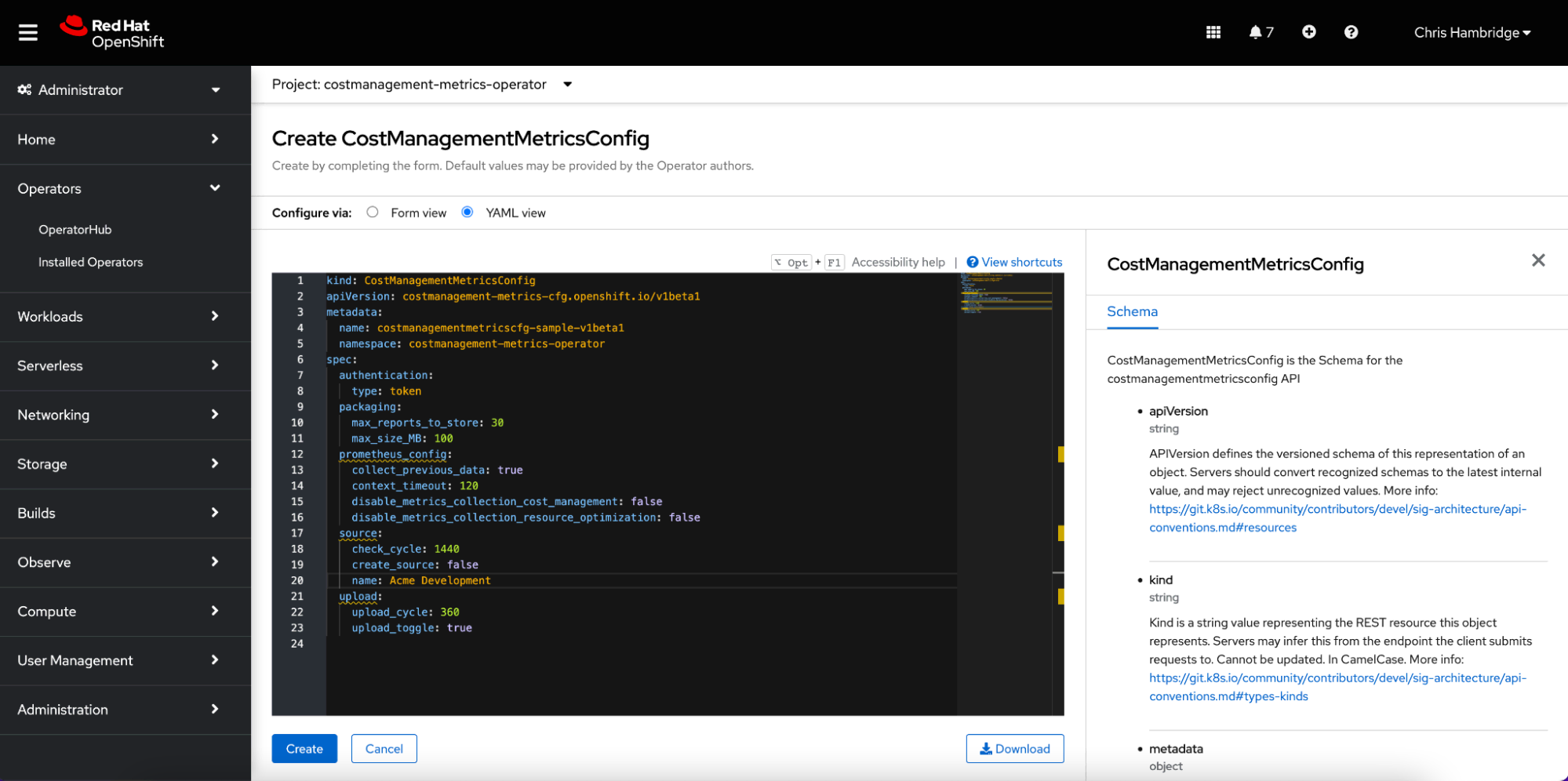This screenshot has width=1568, height=781.
Task: Click the warning marker beside line 21
Action: point(1061,597)
